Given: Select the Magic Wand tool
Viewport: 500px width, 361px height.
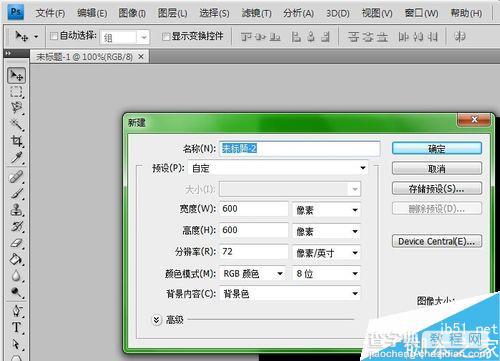Looking at the screenshot, I should coord(16,125).
